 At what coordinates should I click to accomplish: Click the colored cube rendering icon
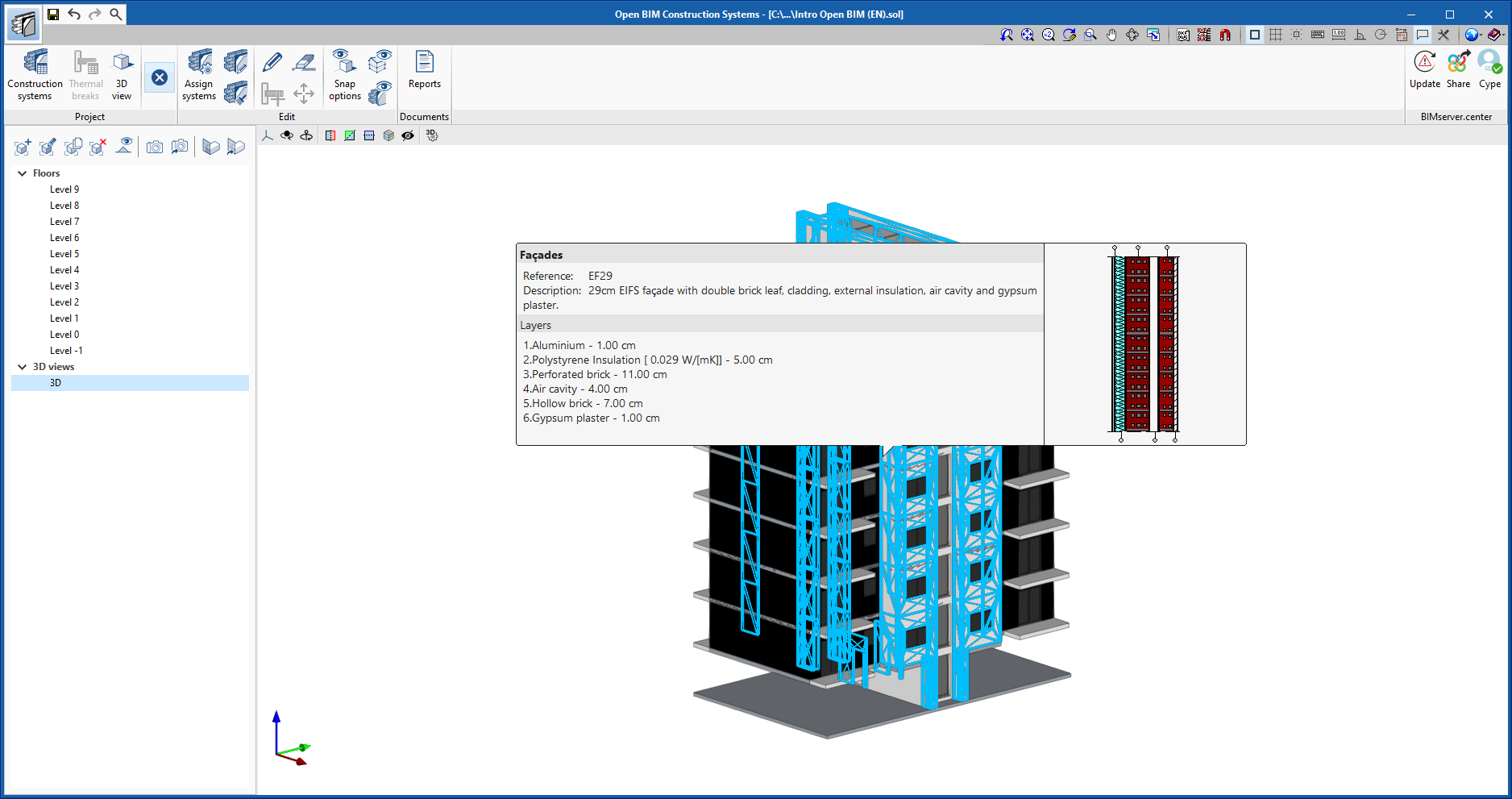point(388,135)
